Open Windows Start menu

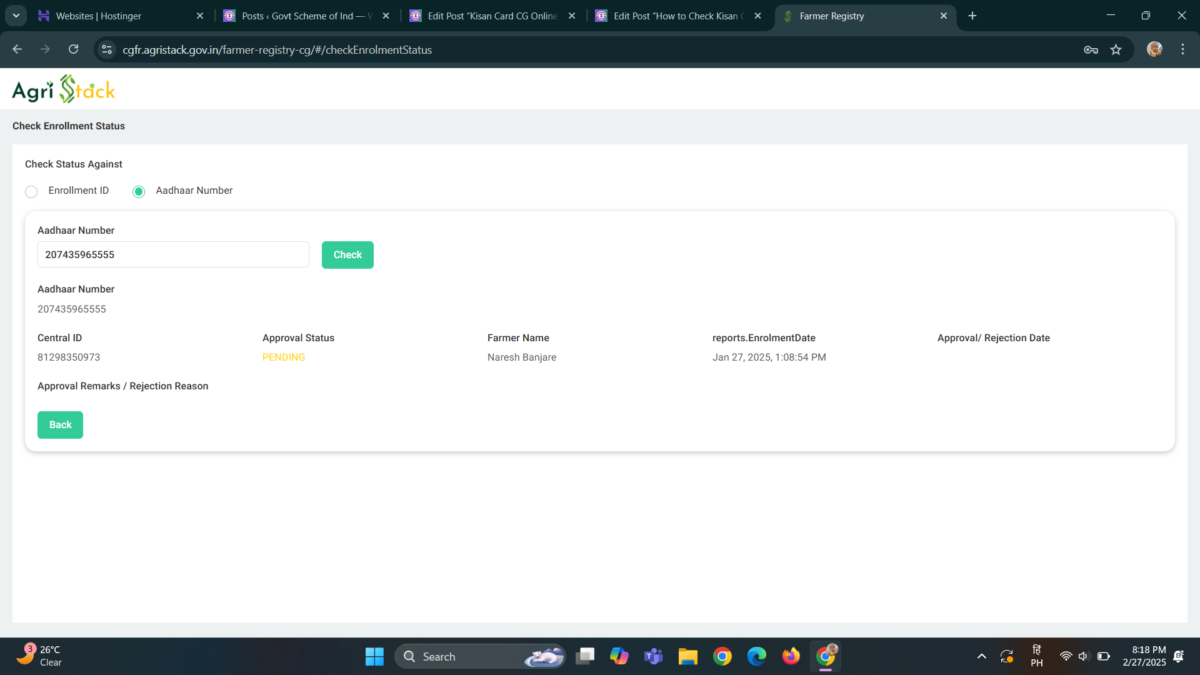(x=375, y=656)
